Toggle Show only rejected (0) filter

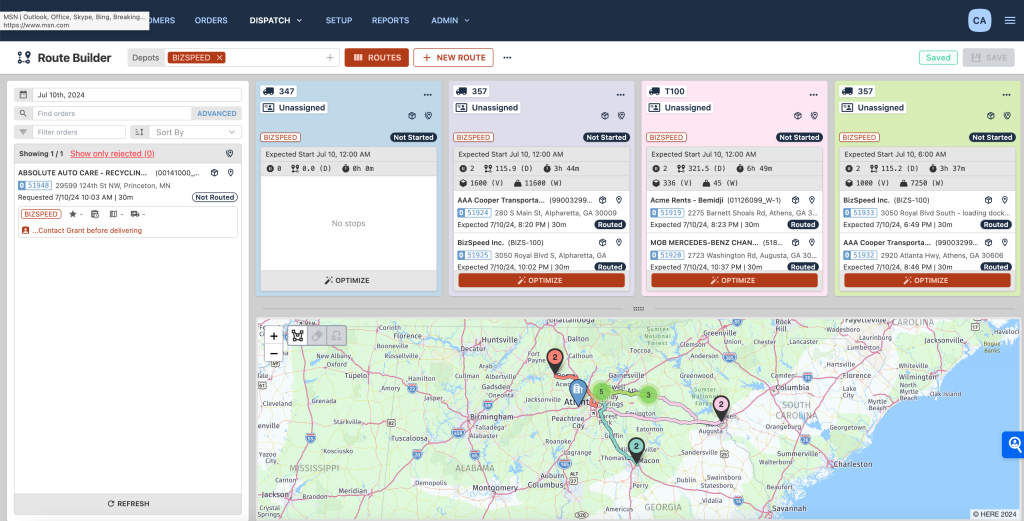tap(112, 153)
